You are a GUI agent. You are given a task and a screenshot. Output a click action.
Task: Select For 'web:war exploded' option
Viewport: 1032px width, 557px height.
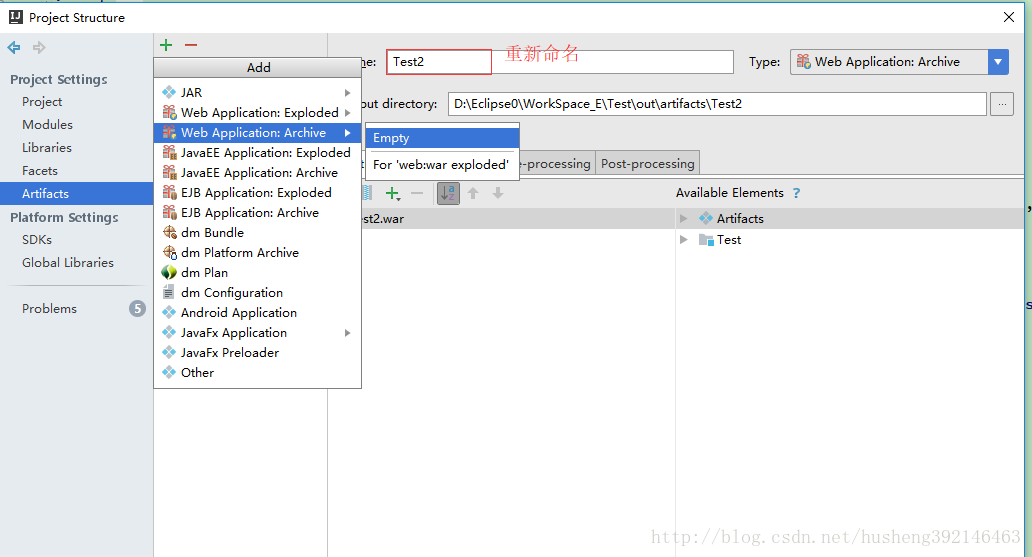(x=442, y=165)
